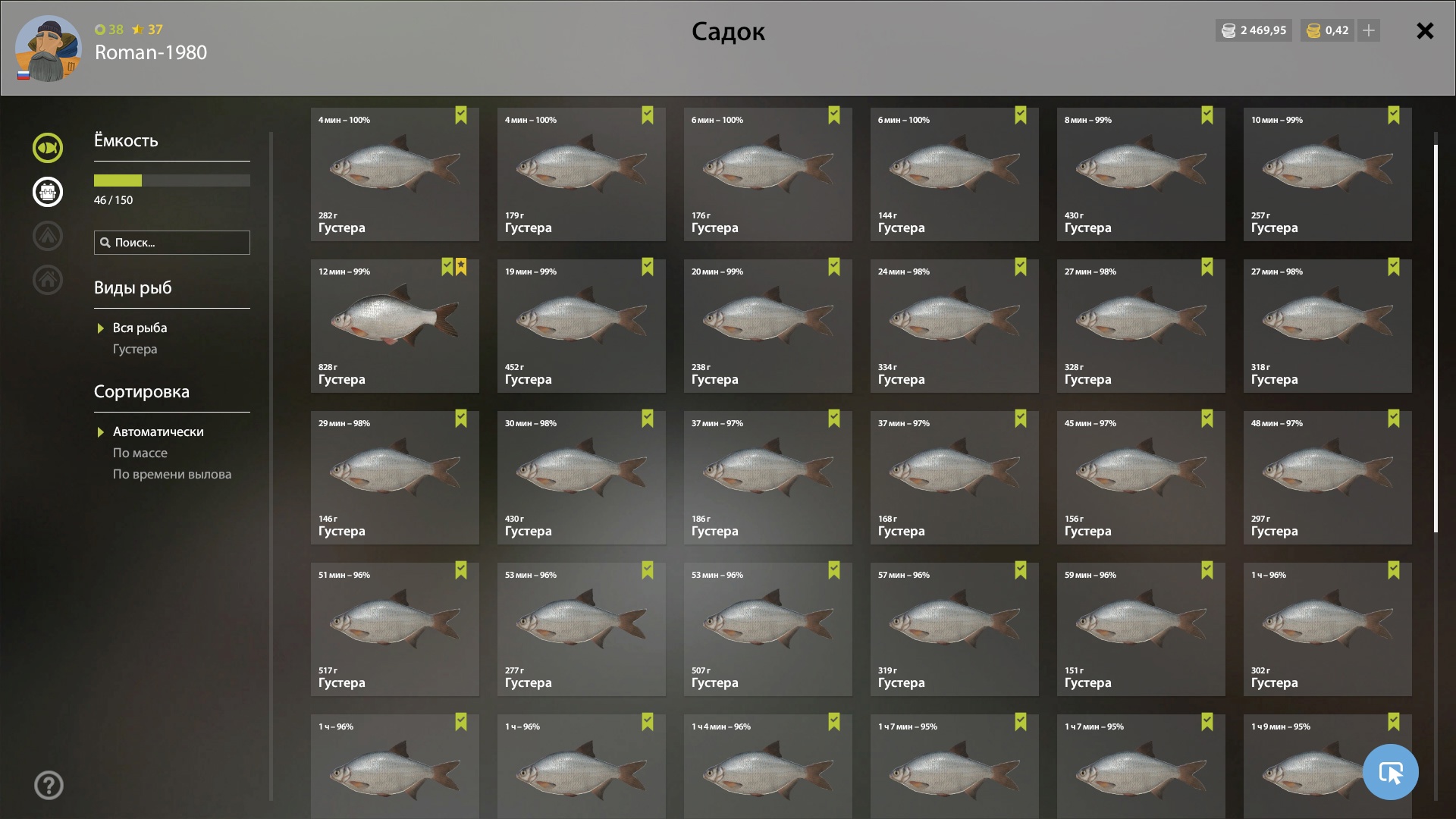1456x819 pixels.
Task: Open the fish keepnet sidebar icon
Action: tap(47, 147)
